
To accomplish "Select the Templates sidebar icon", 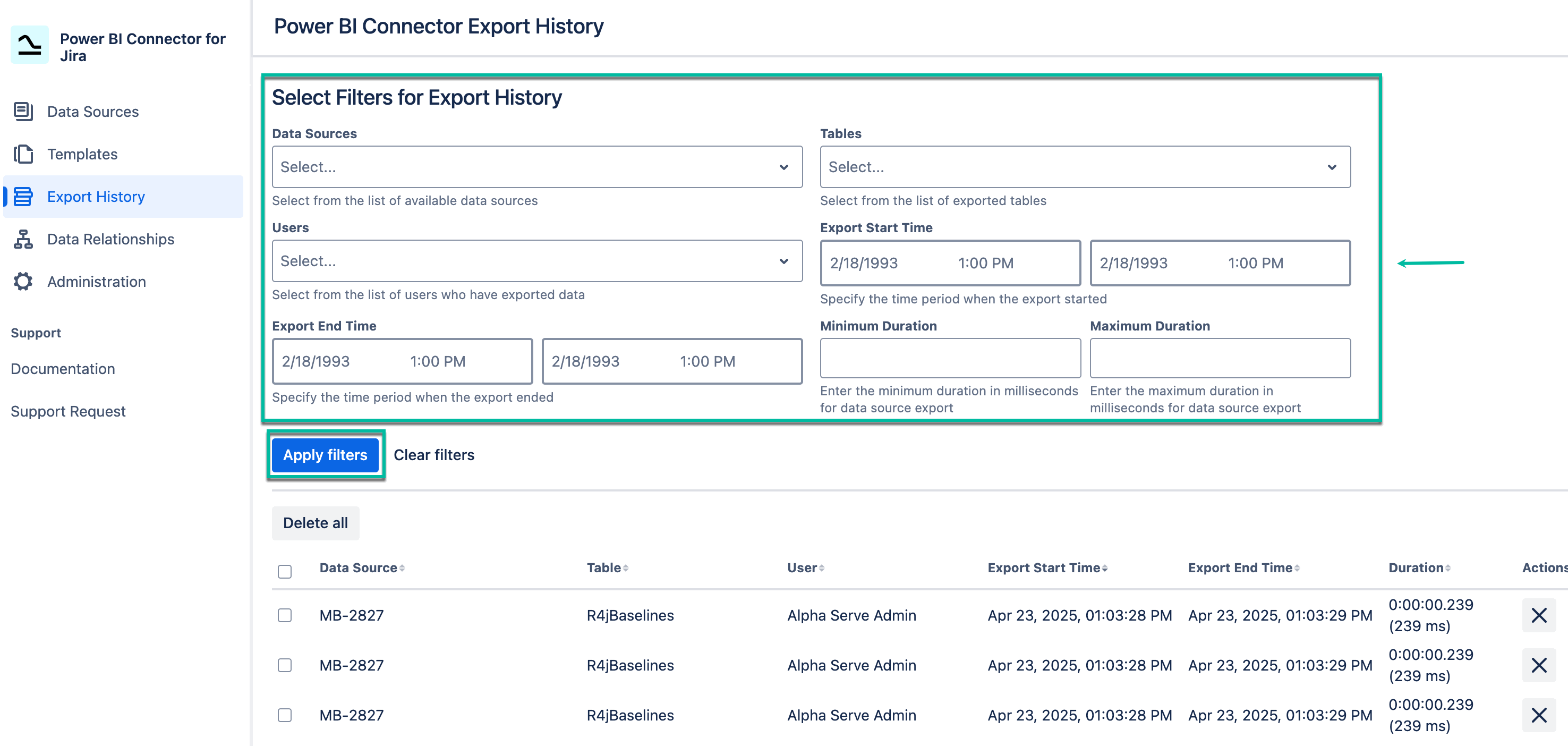I will click(22, 154).
